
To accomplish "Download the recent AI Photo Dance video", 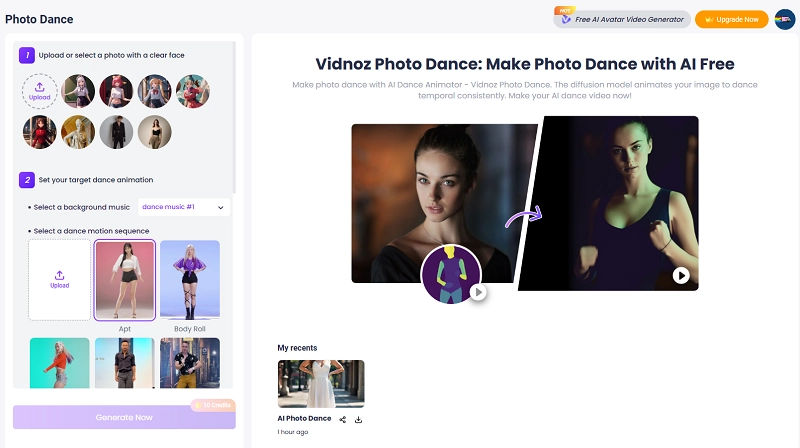I will pos(359,419).
